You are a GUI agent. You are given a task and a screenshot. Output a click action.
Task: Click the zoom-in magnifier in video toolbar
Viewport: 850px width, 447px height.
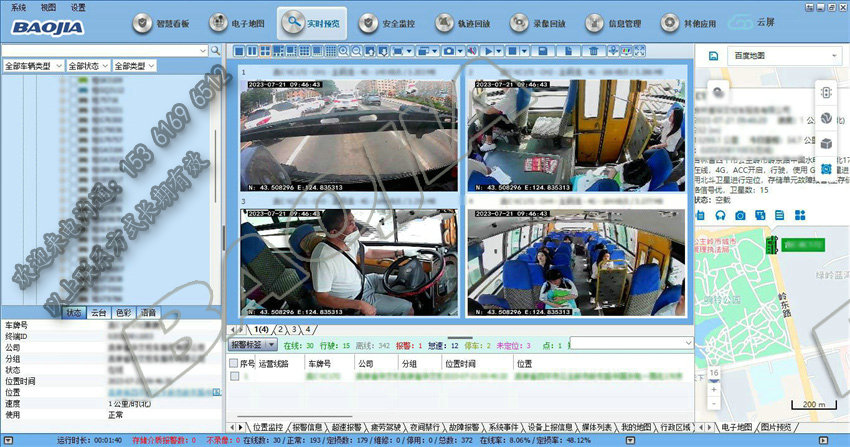coord(344,50)
